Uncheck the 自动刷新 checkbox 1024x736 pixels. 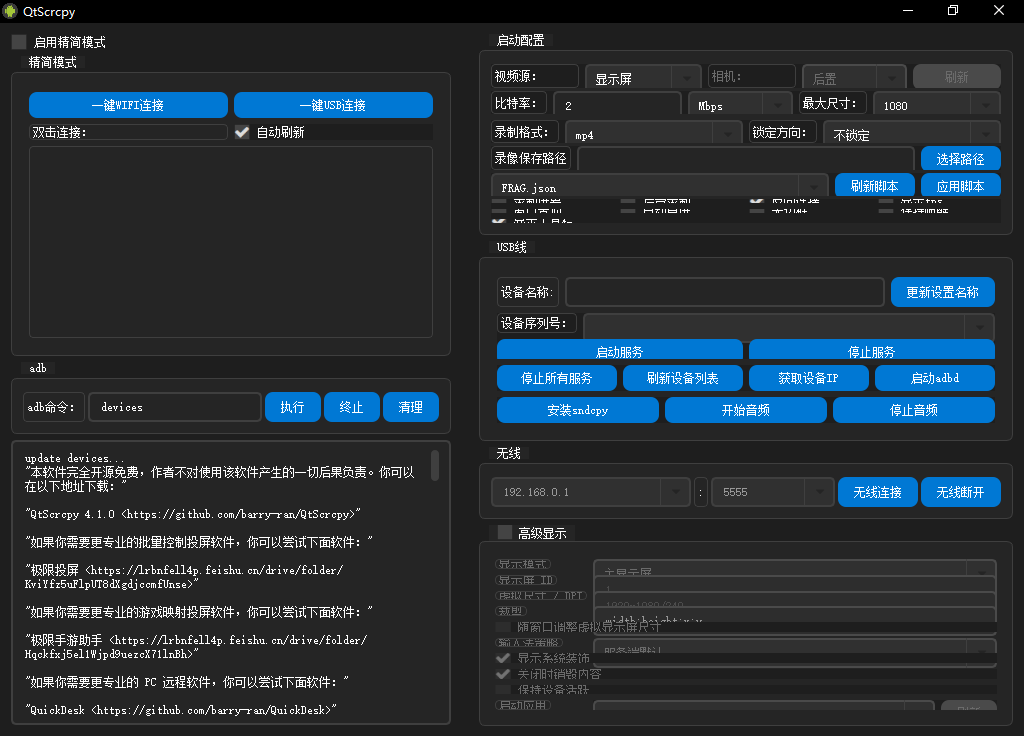(x=242, y=133)
